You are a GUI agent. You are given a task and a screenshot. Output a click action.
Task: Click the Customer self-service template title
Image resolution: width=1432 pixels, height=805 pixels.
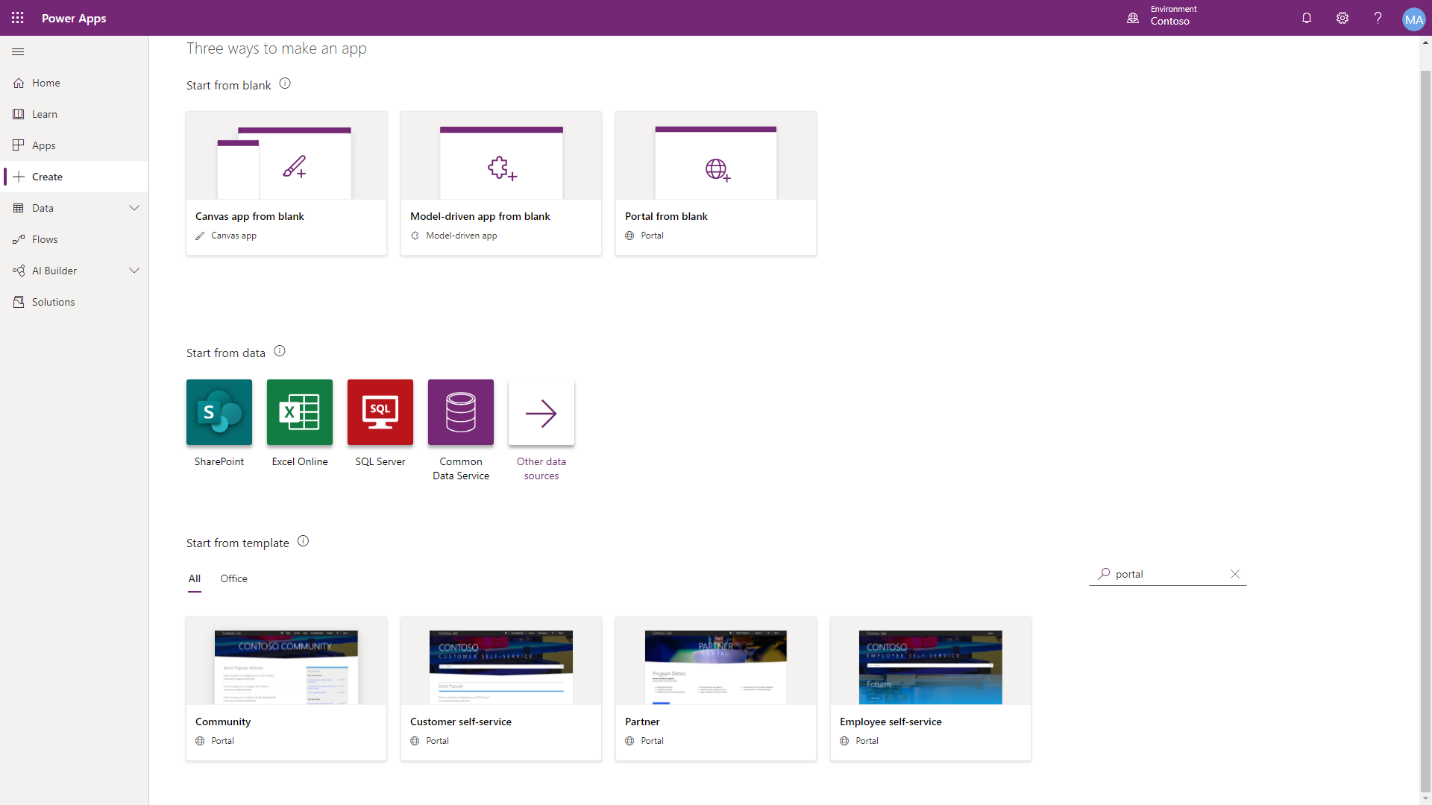(461, 722)
